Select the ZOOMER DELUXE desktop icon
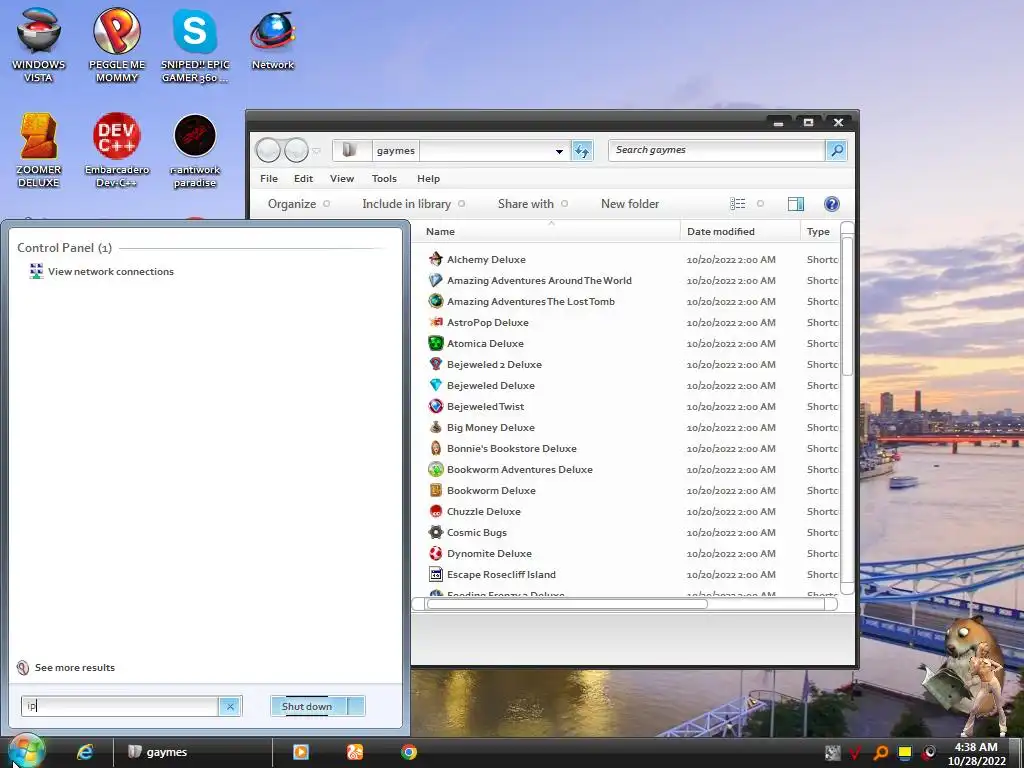1024x768 pixels. [x=39, y=150]
